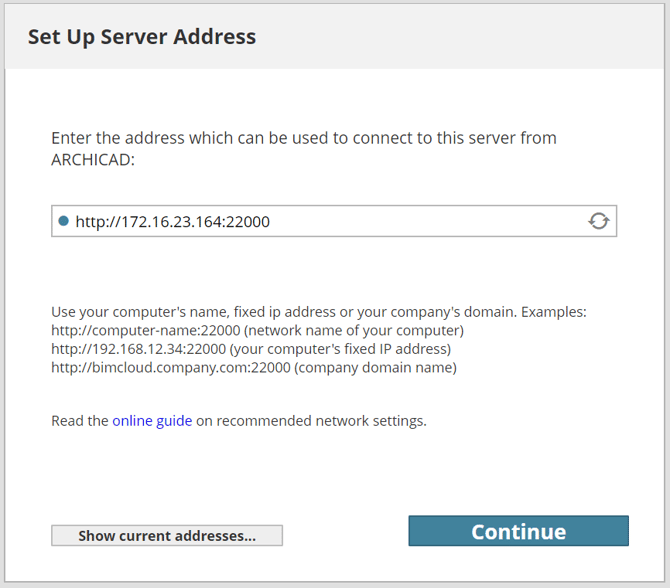Select the http://bimcloud.company.com:22000 example text
This screenshot has height=588, width=670.
click(x=170, y=368)
